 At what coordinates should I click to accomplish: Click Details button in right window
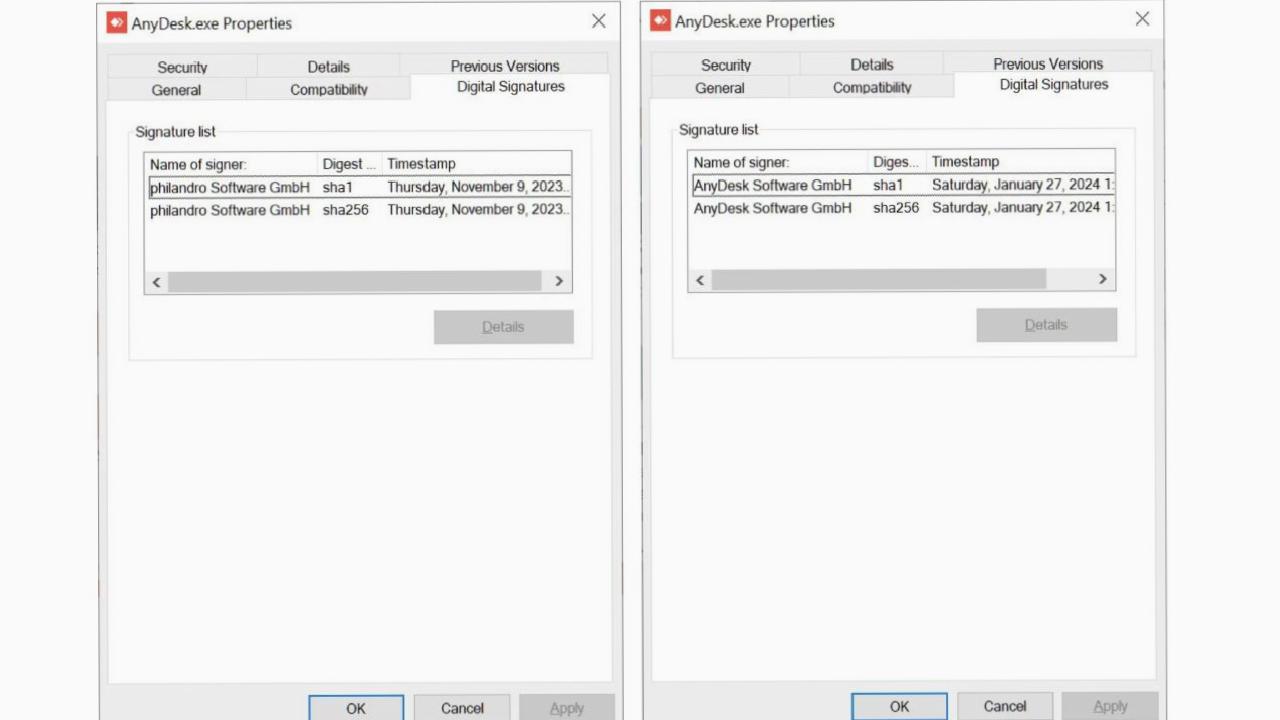(1046, 325)
